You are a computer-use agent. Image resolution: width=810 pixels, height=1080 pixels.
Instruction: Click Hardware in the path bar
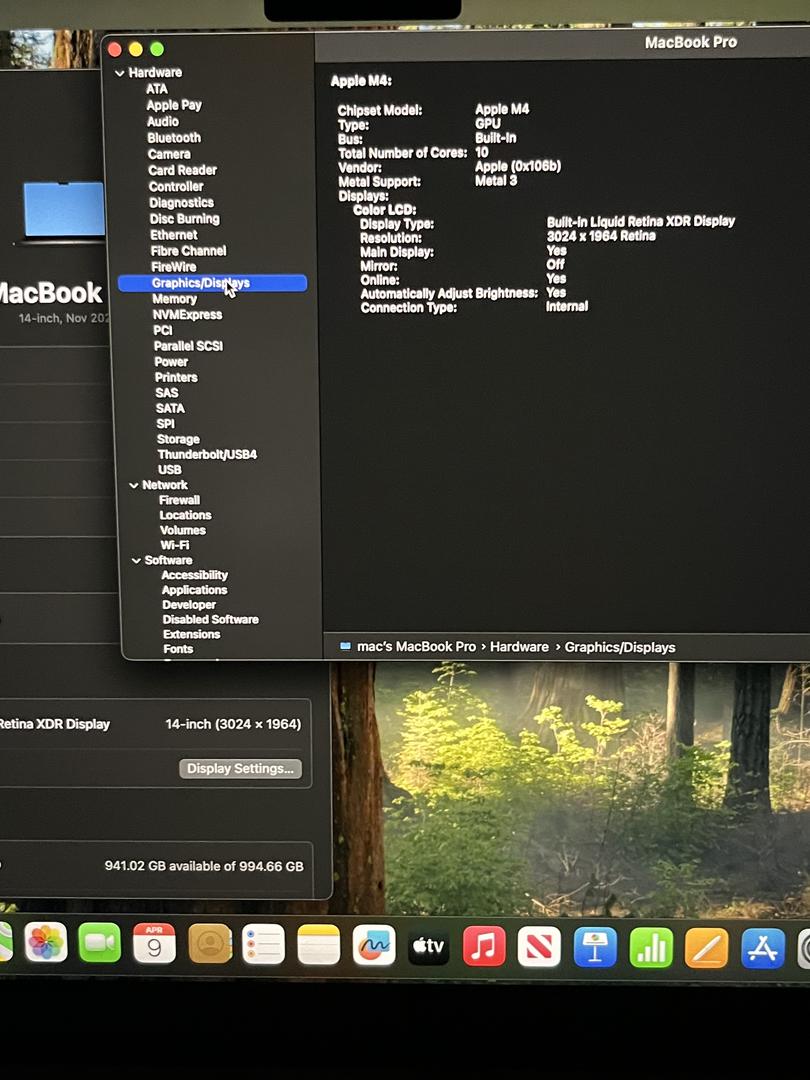(x=519, y=647)
